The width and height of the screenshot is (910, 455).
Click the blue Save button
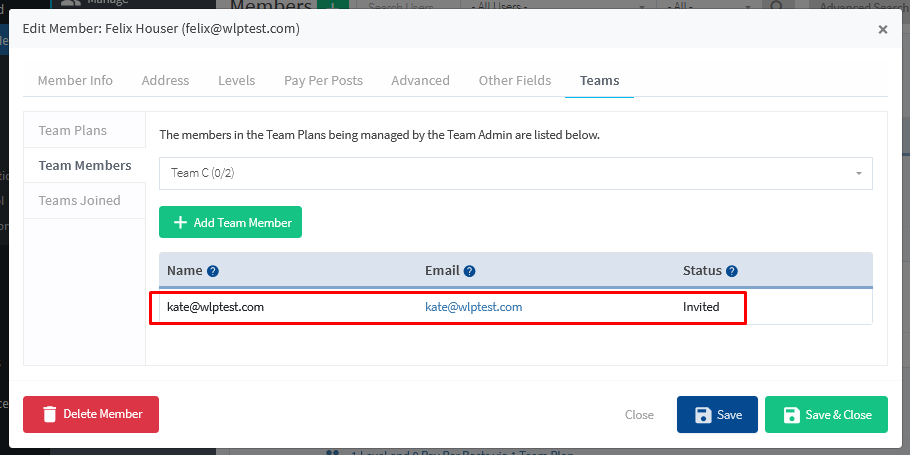coord(717,414)
